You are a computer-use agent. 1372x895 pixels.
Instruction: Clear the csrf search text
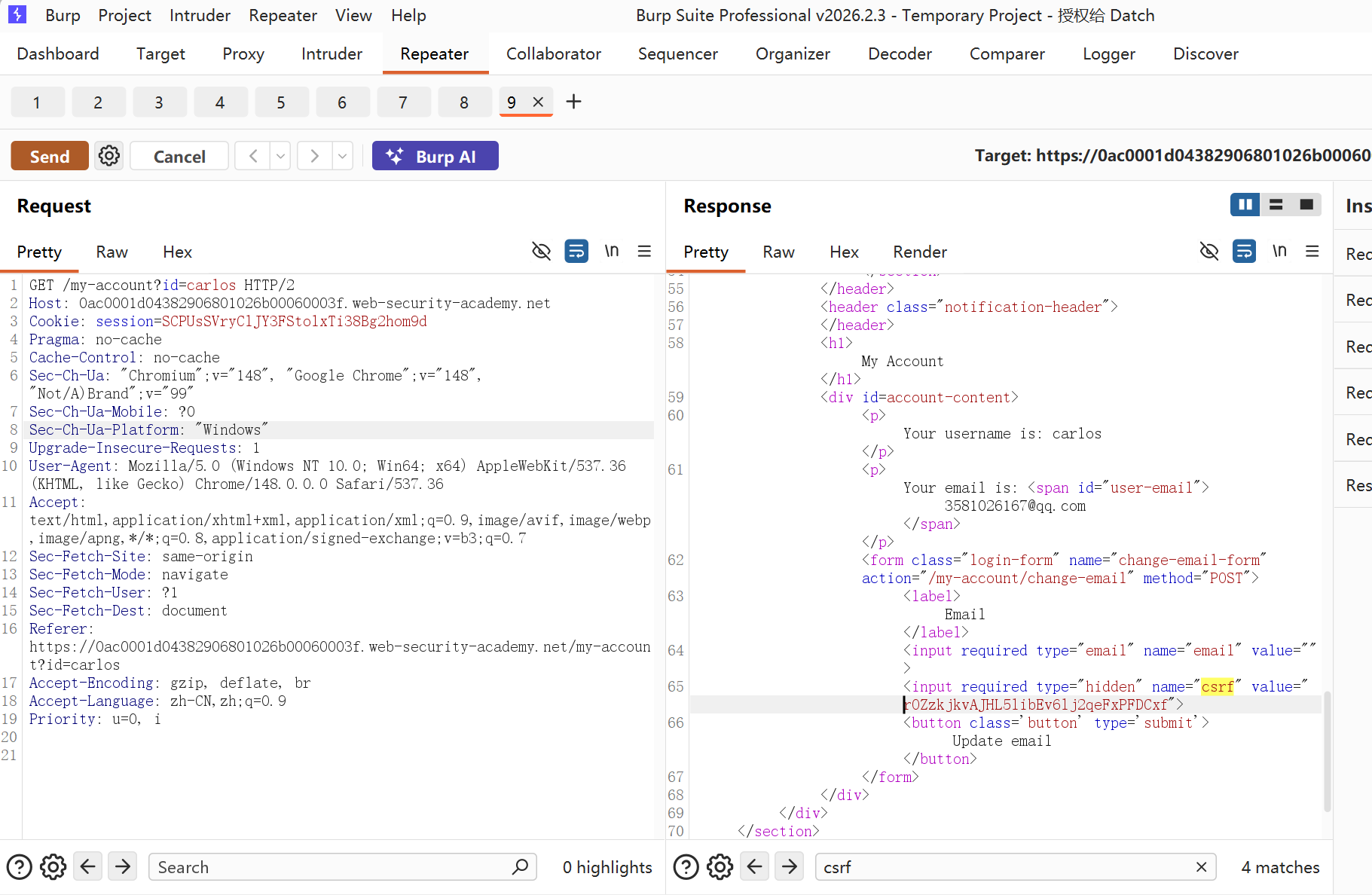[x=1201, y=867]
